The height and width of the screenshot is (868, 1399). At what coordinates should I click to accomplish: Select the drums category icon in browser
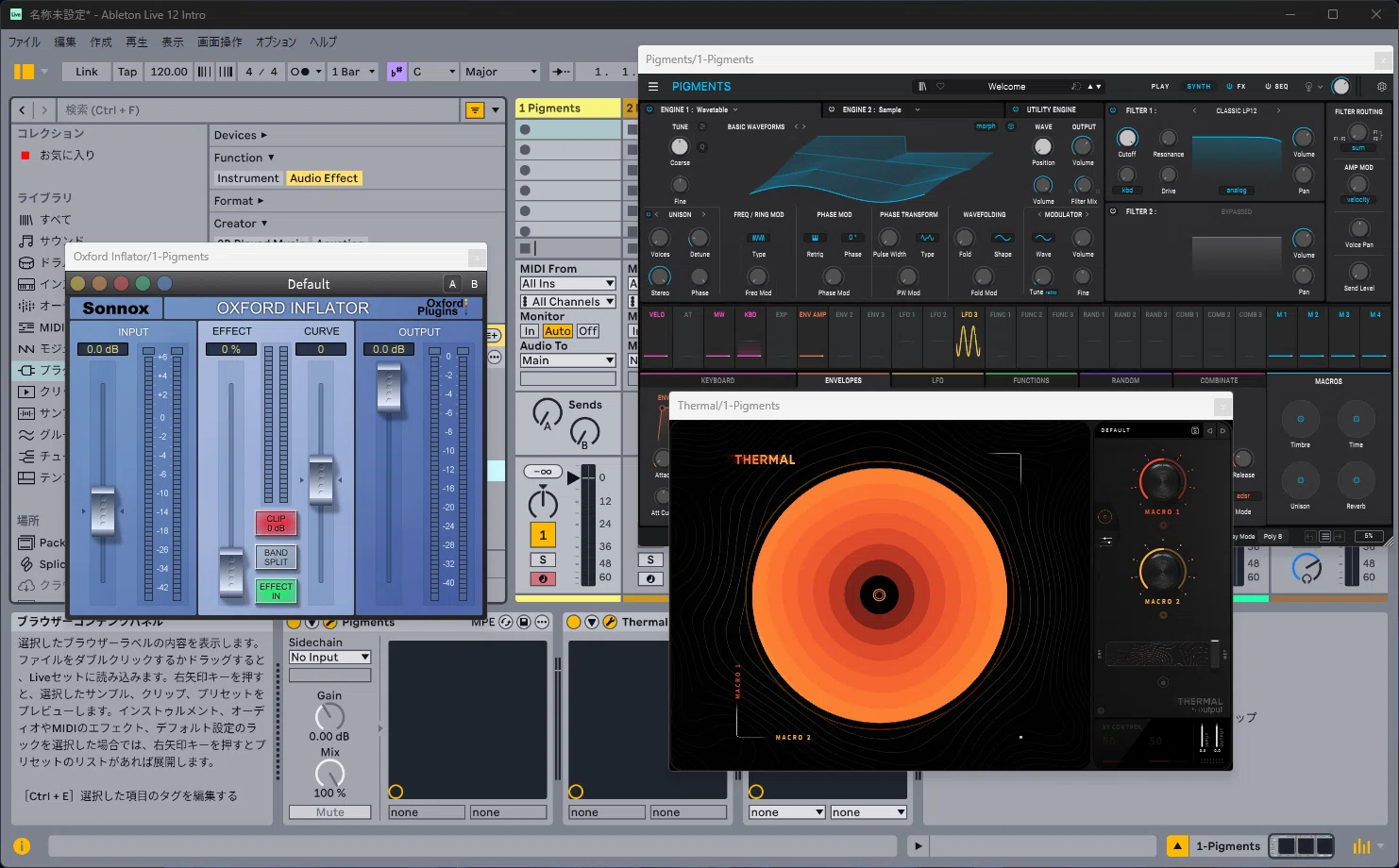(26, 262)
